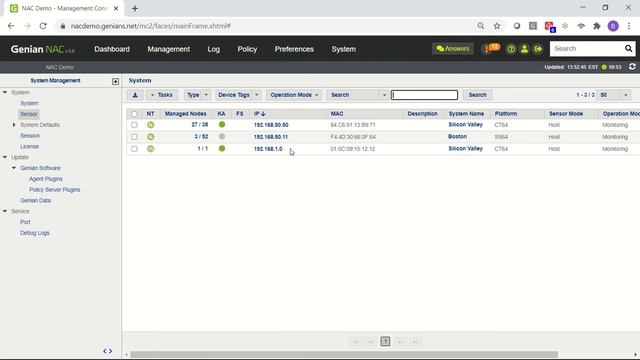The height and width of the screenshot is (360, 640).
Task: Toggle the select-all checkbox in table header
Action: pyautogui.click(x=134, y=114)
